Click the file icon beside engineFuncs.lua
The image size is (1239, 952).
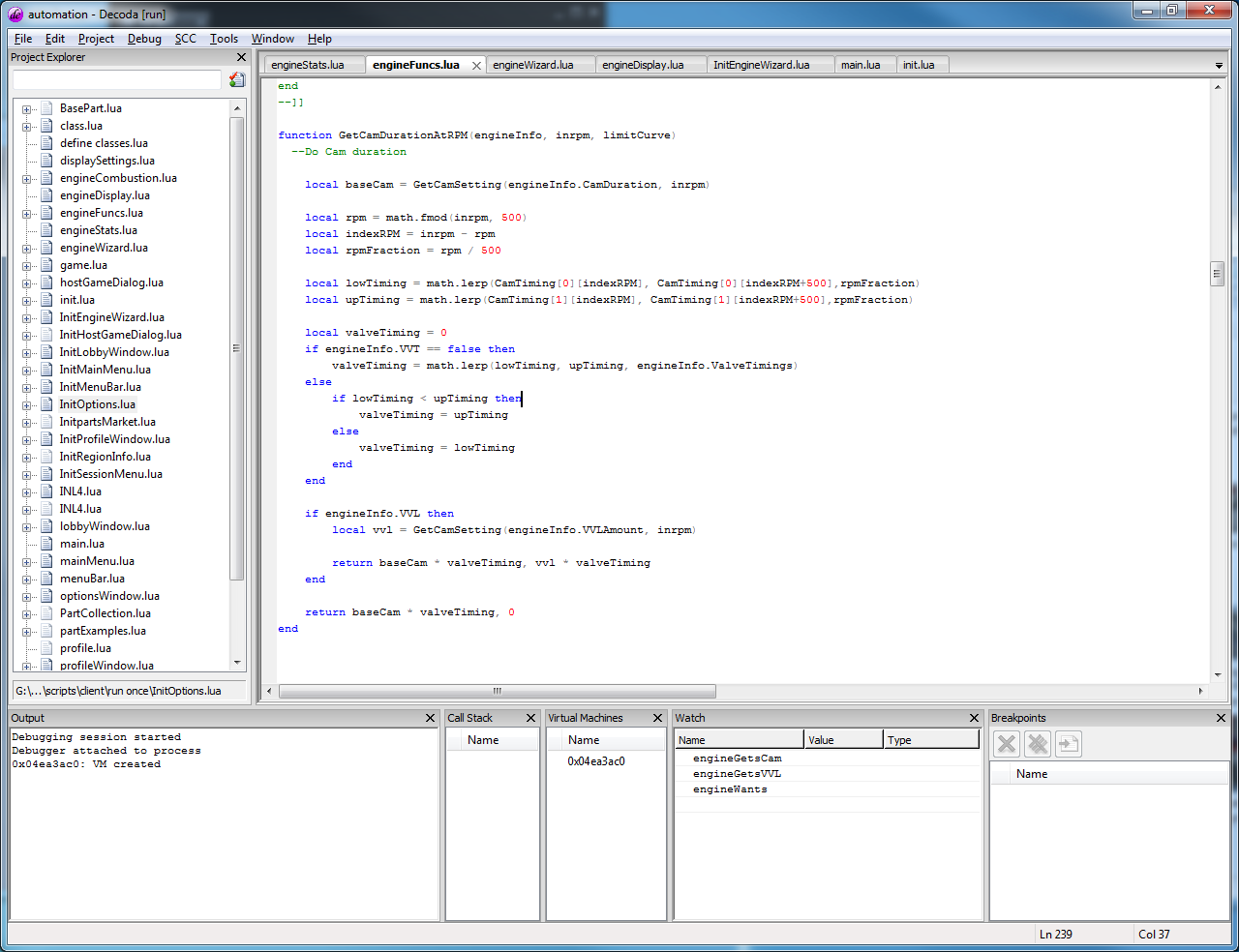coord(46,213)
